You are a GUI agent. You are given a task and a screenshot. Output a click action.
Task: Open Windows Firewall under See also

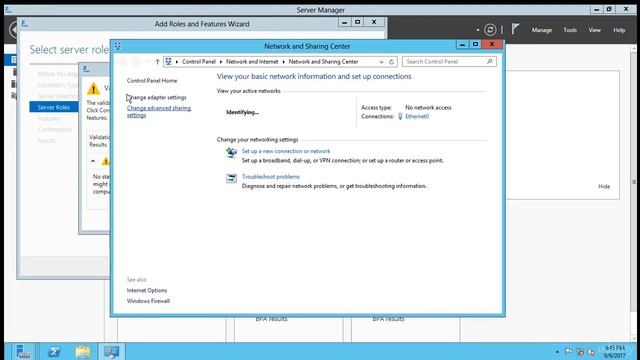coord(148,301)
